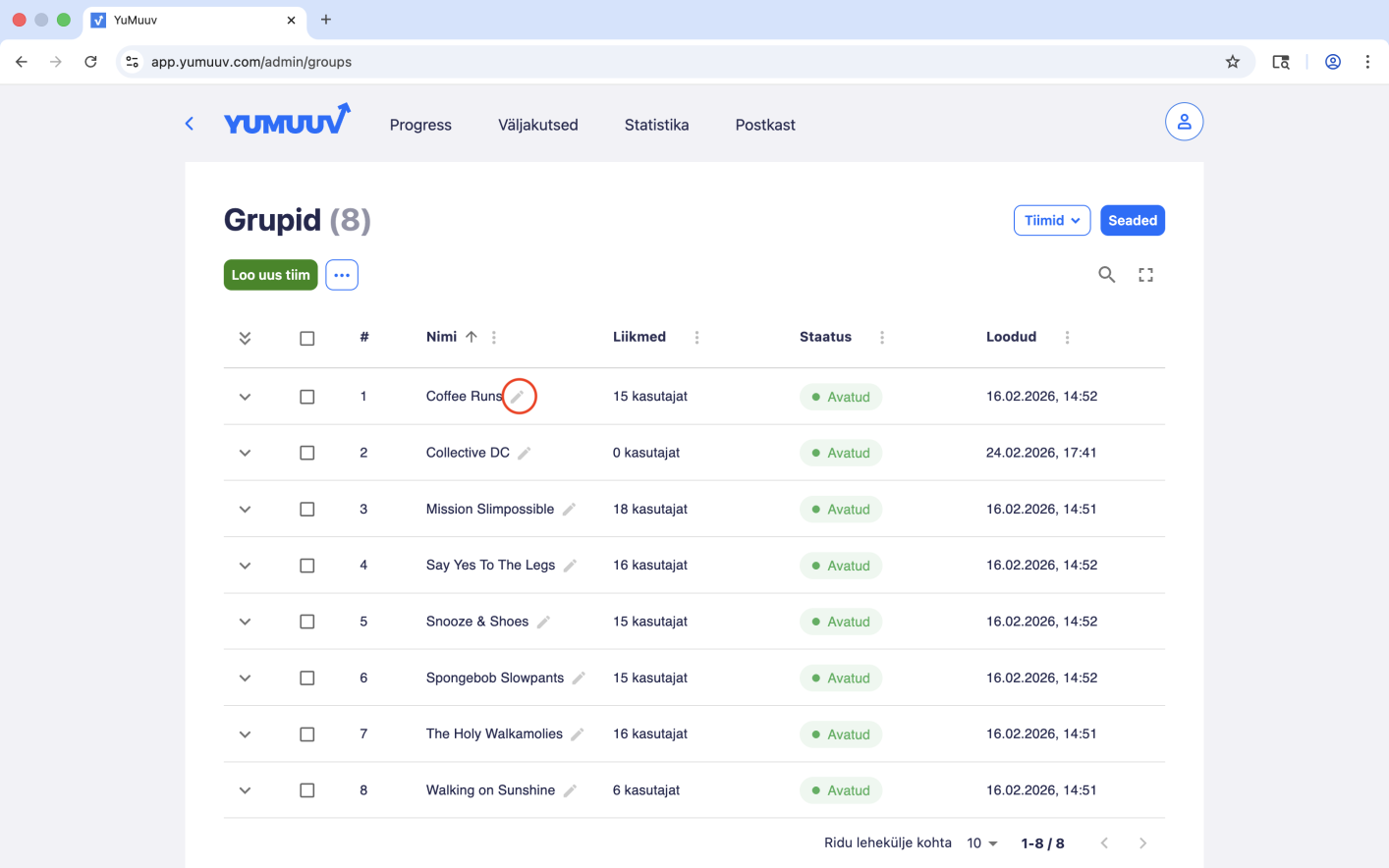
Task: Open search with the magnifier icon
Action: [1106, 275]
